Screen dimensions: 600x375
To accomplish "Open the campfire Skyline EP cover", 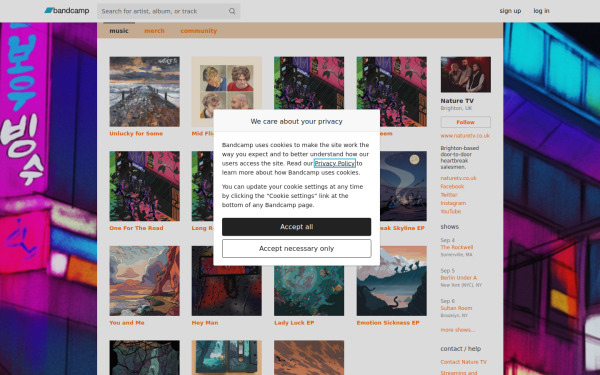I will (x=403, y=186).
